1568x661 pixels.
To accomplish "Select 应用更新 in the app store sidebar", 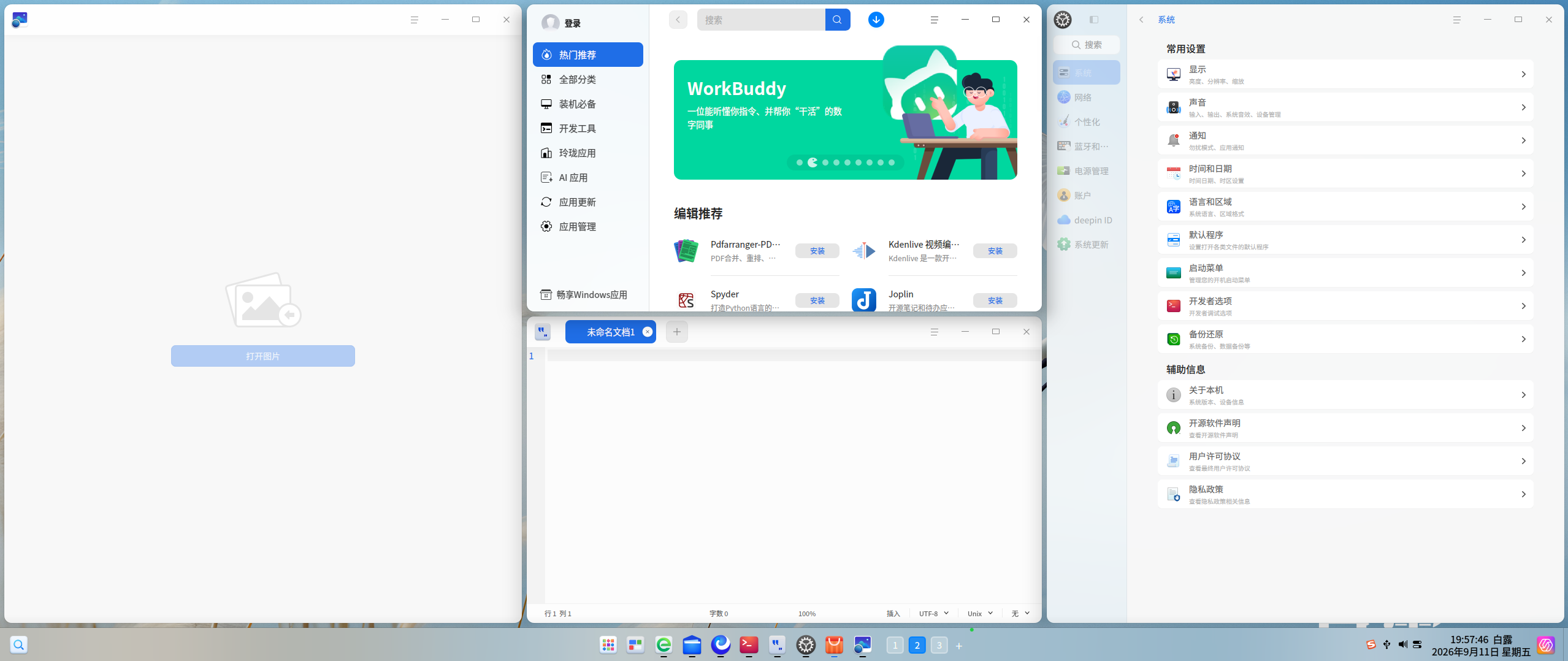I will [x=587, y=202].
